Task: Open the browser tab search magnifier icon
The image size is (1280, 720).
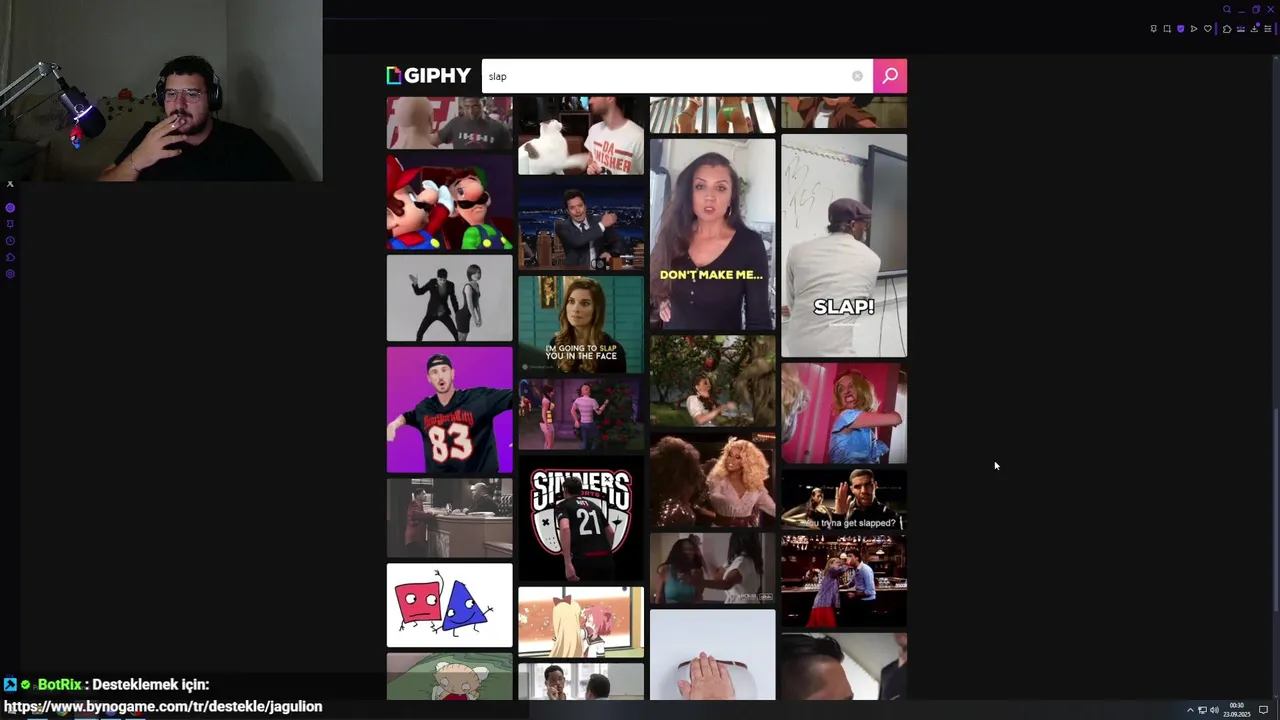Action: coord(1227,10)
